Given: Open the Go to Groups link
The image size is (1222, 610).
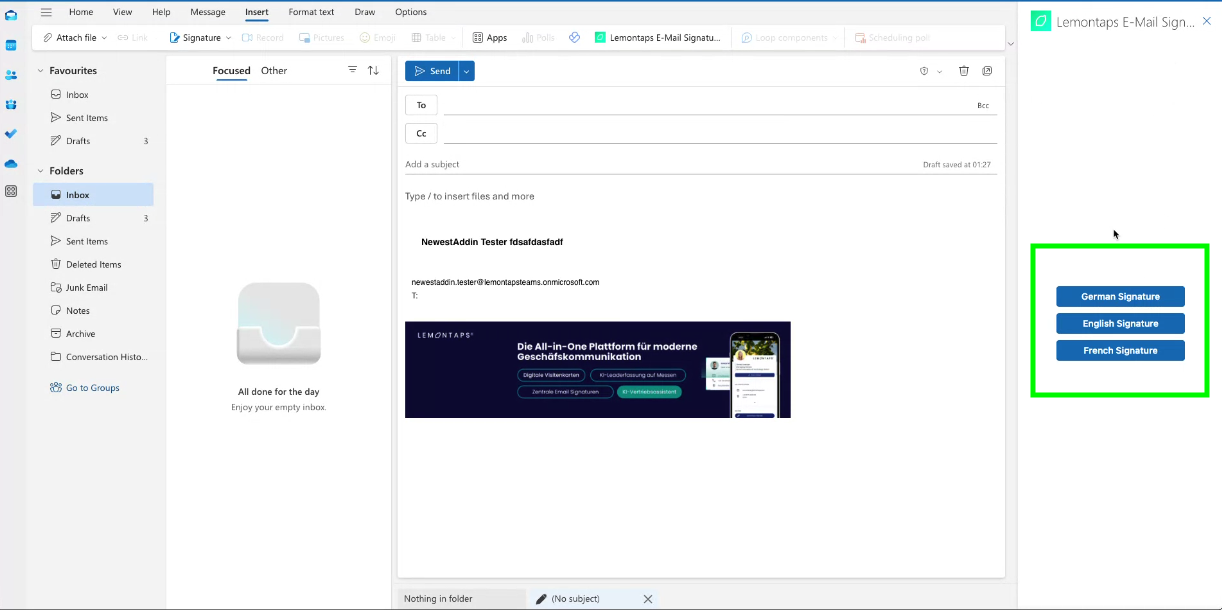Looking at the screenshot, I should (x=92, y=388).
